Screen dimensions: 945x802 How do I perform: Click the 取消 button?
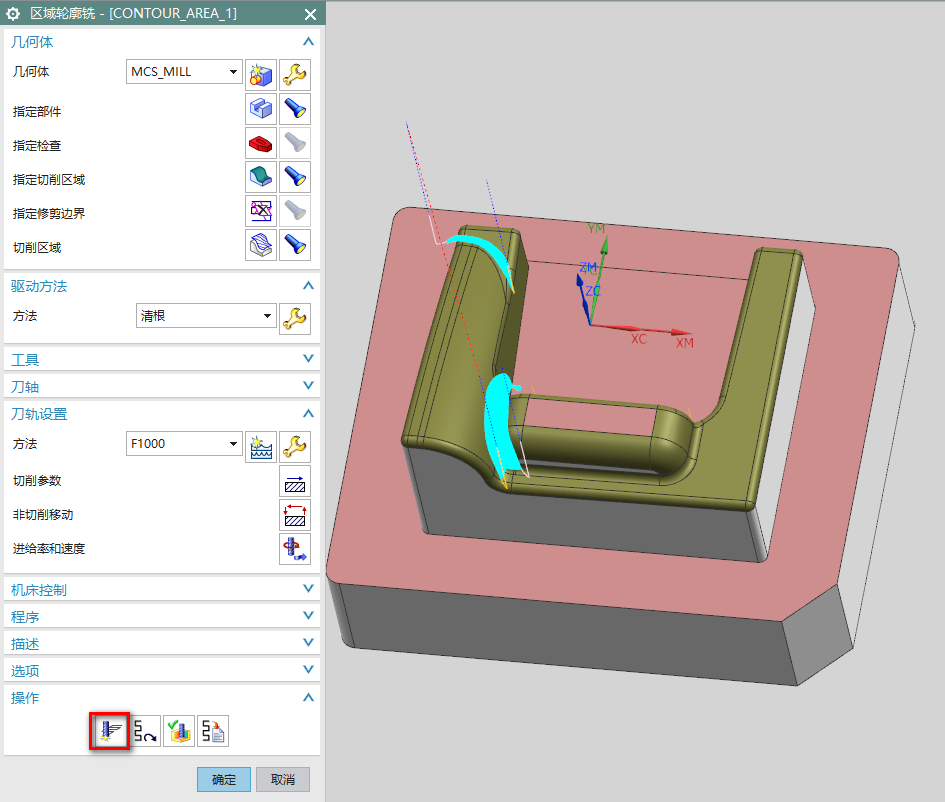pyautogui.click(x=283, y=780)
